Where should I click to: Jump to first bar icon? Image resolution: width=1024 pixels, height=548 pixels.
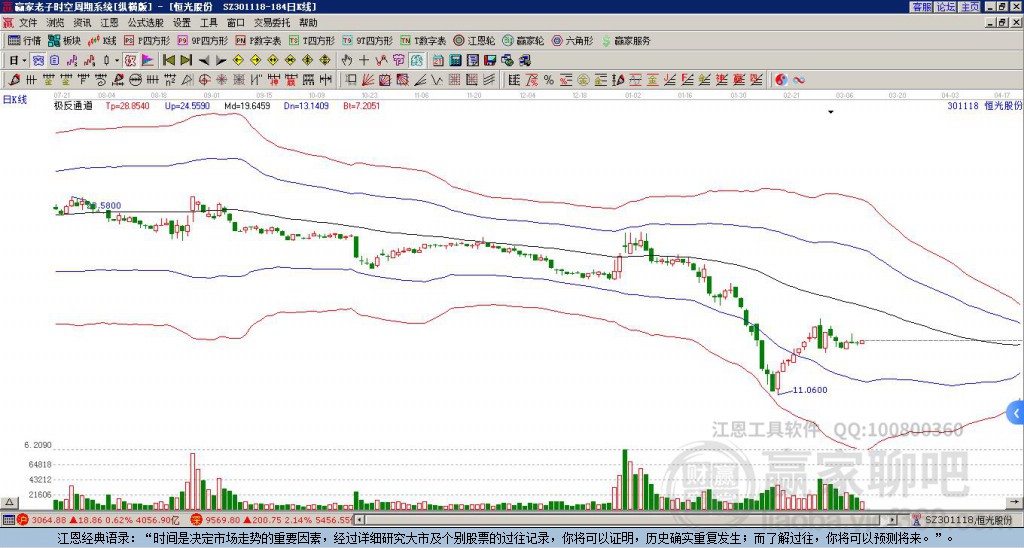[x=168, y=61]
